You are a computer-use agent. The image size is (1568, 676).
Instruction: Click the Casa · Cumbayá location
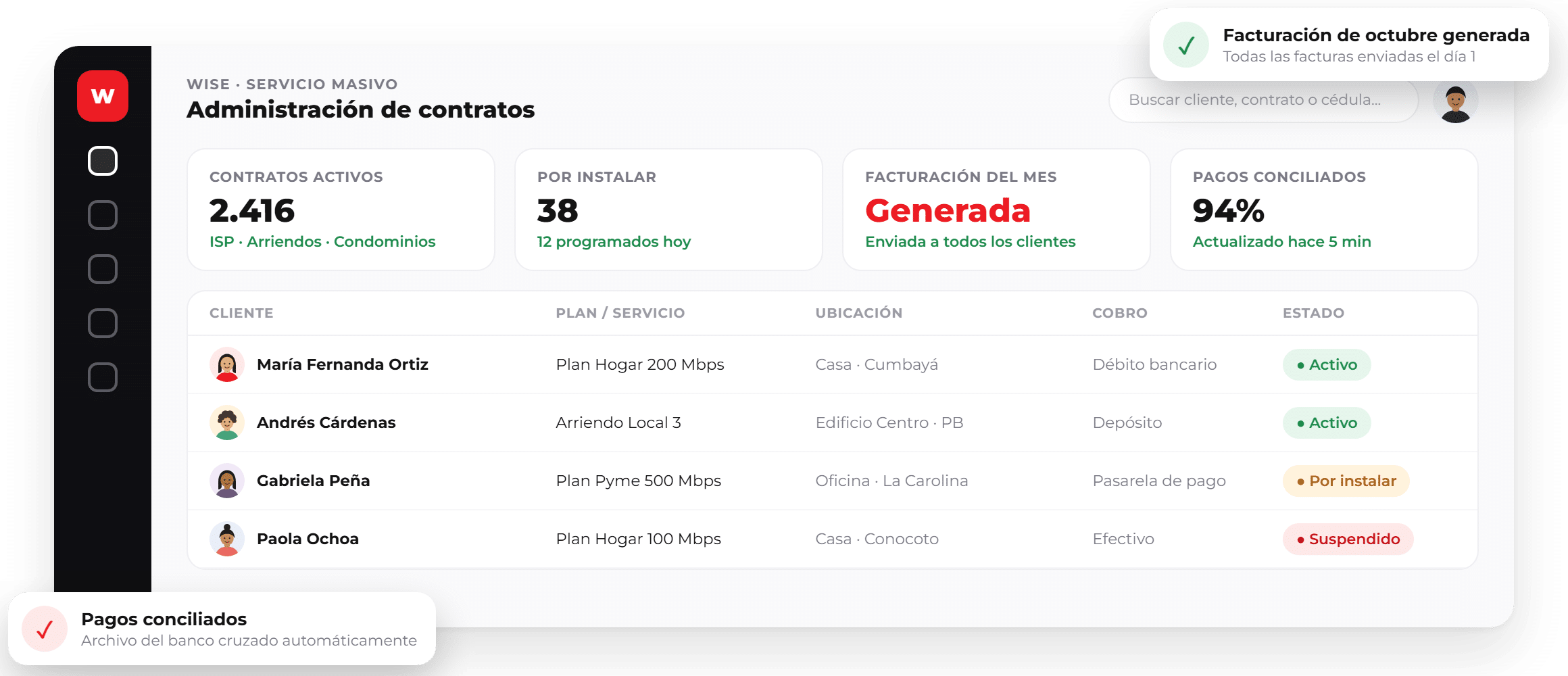pyautogui.click(x=877, y=364)
